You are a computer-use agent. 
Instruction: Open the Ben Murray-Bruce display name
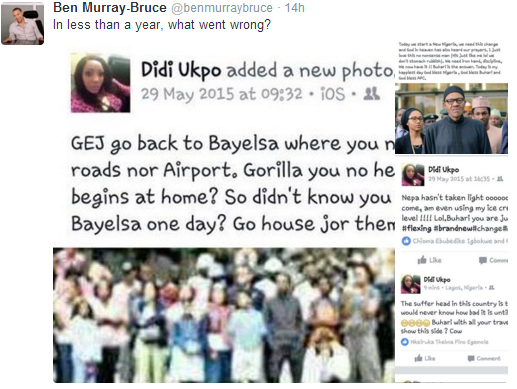[x=110, y=8]
